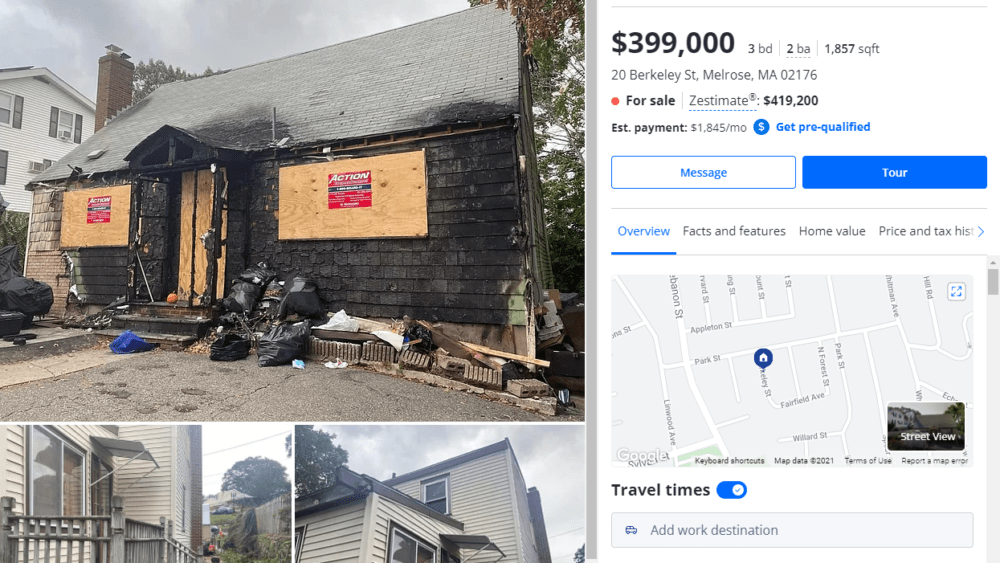Open the Home value tab

click(832, 231)
